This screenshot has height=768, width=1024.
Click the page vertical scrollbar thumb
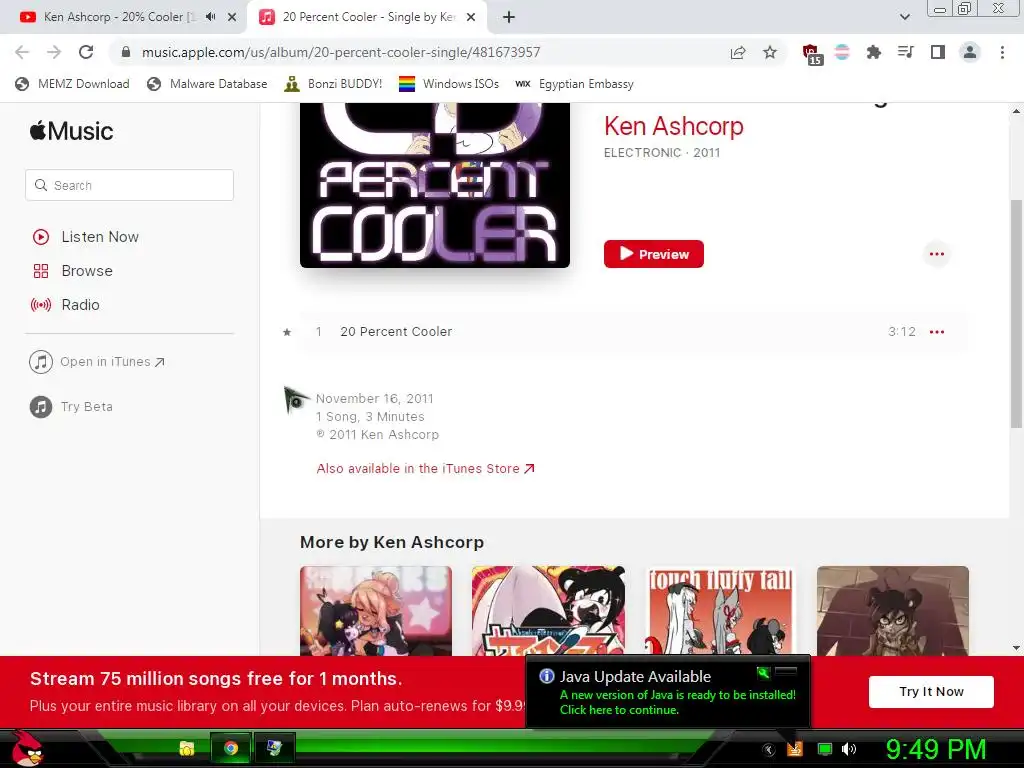pyautogui.click(x=1016, y=313)
